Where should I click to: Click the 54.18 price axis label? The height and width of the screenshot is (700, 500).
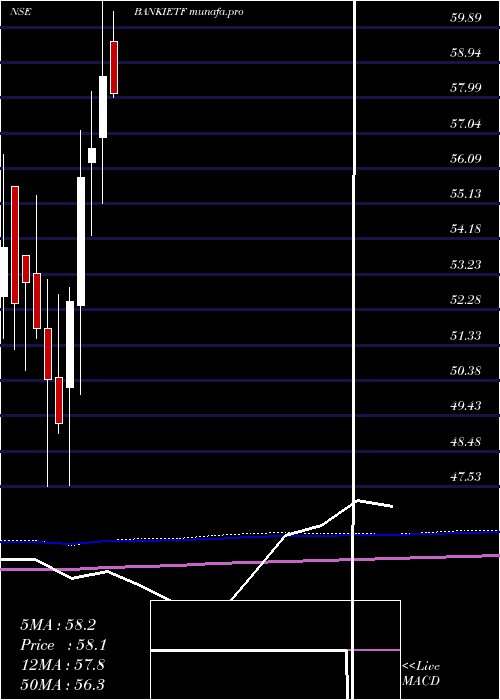click(x=465, y=229)
